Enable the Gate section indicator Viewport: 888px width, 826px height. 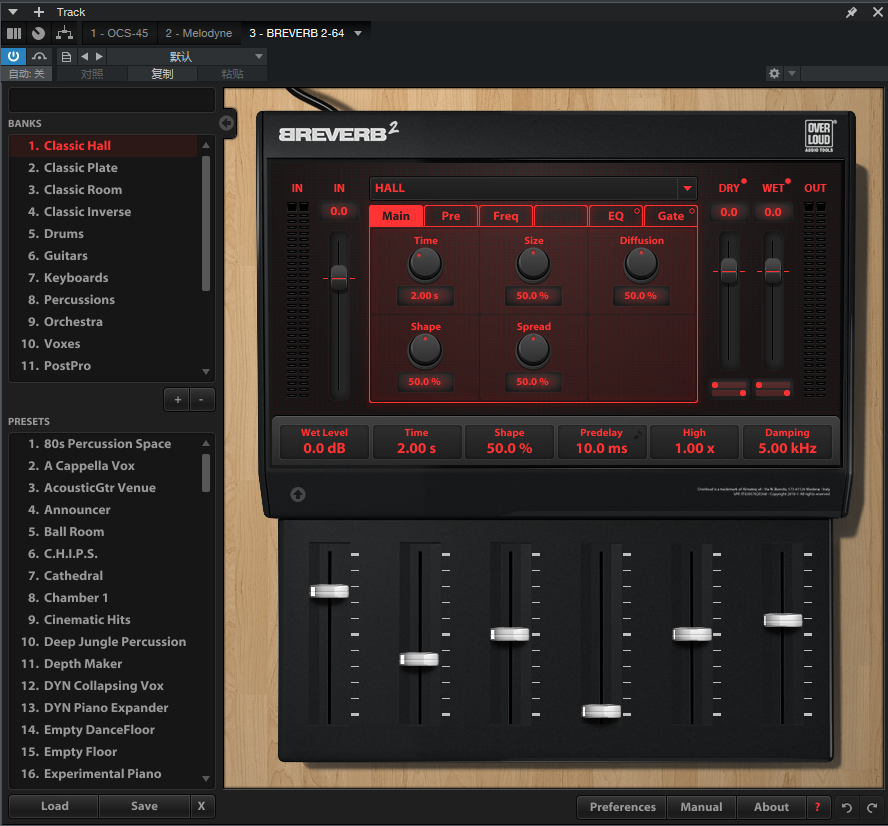pyautogui.click(x=692, y=211)
